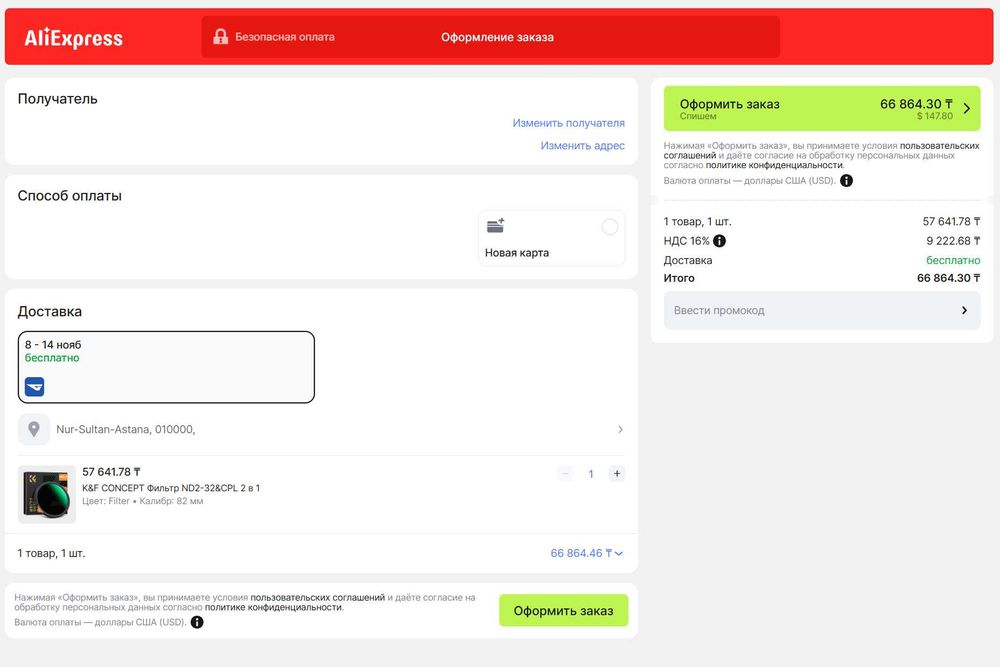
Task: Decrease product quantity with minus button
Action: click(x=565, y=474)
